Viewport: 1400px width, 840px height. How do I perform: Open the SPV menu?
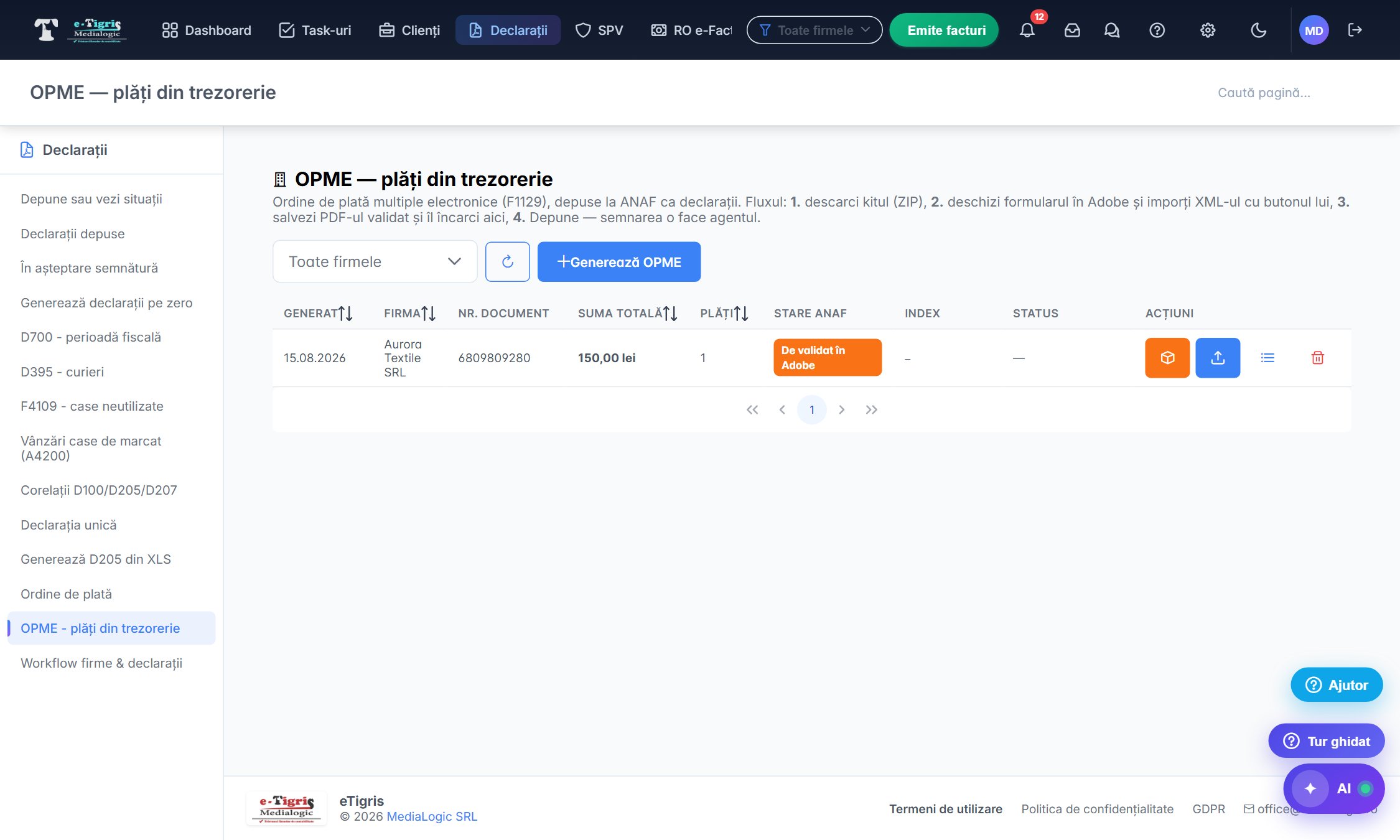[599, 30]
